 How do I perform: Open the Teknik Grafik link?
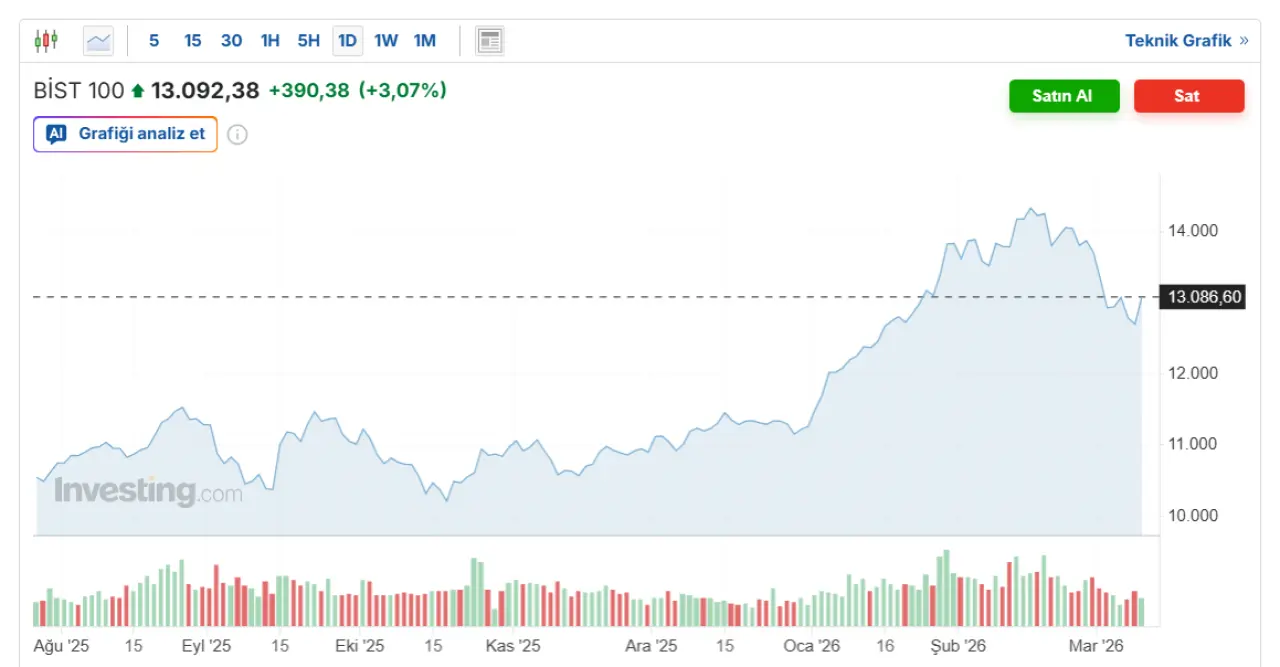click(x=1178, y=41)
